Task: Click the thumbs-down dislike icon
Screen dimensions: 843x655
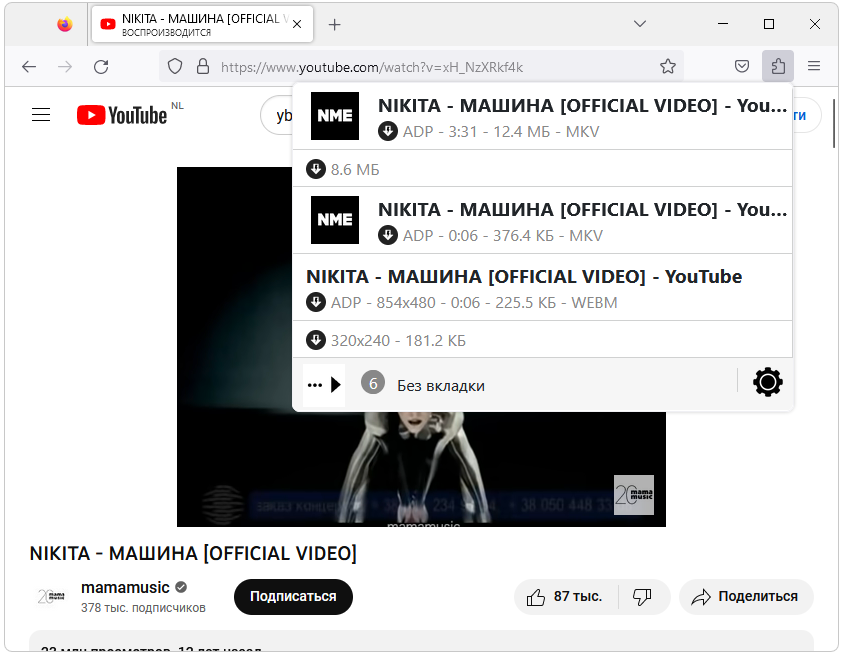Action: (643, 597)
